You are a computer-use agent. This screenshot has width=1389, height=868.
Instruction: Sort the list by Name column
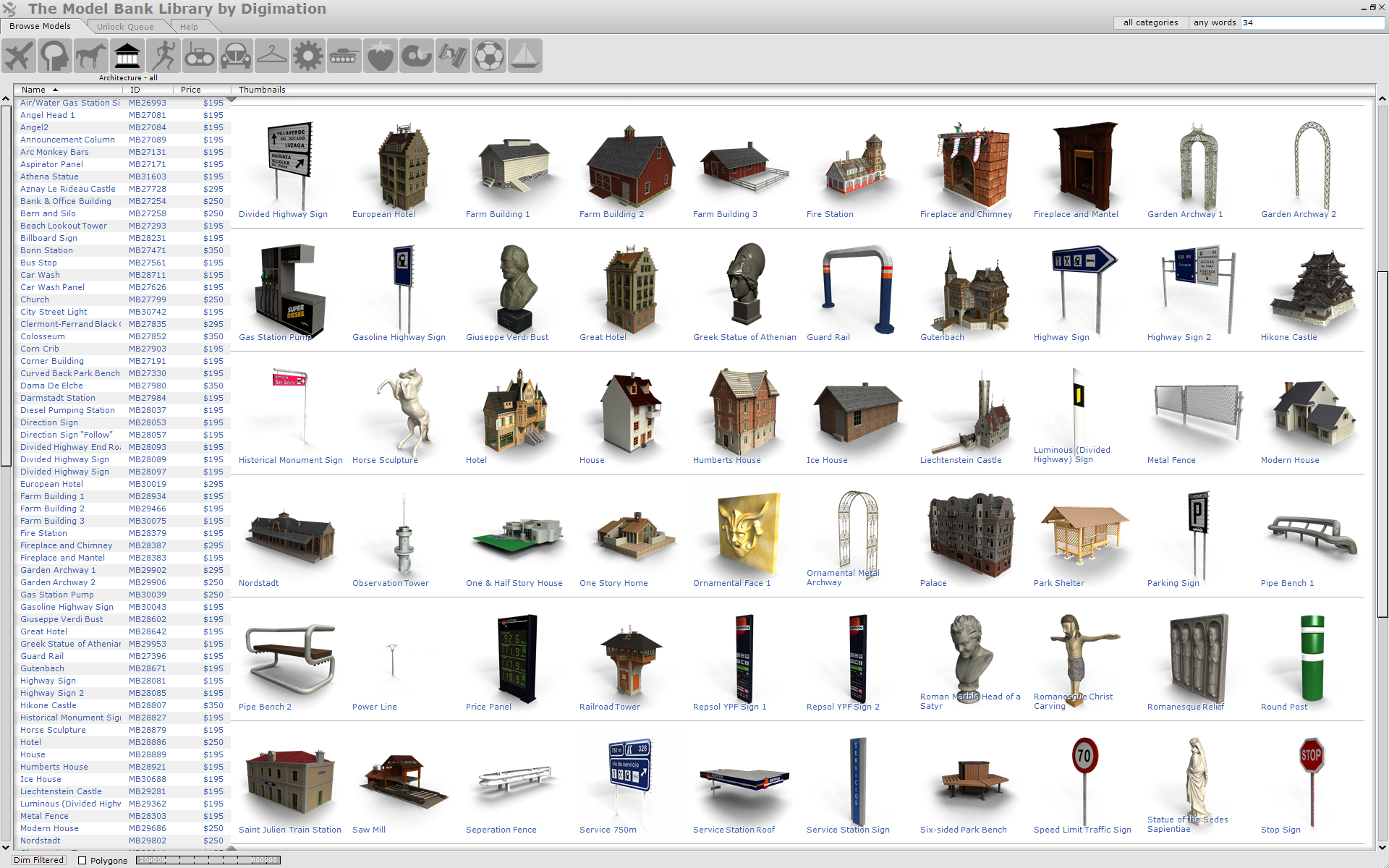(x=69, y=90)
